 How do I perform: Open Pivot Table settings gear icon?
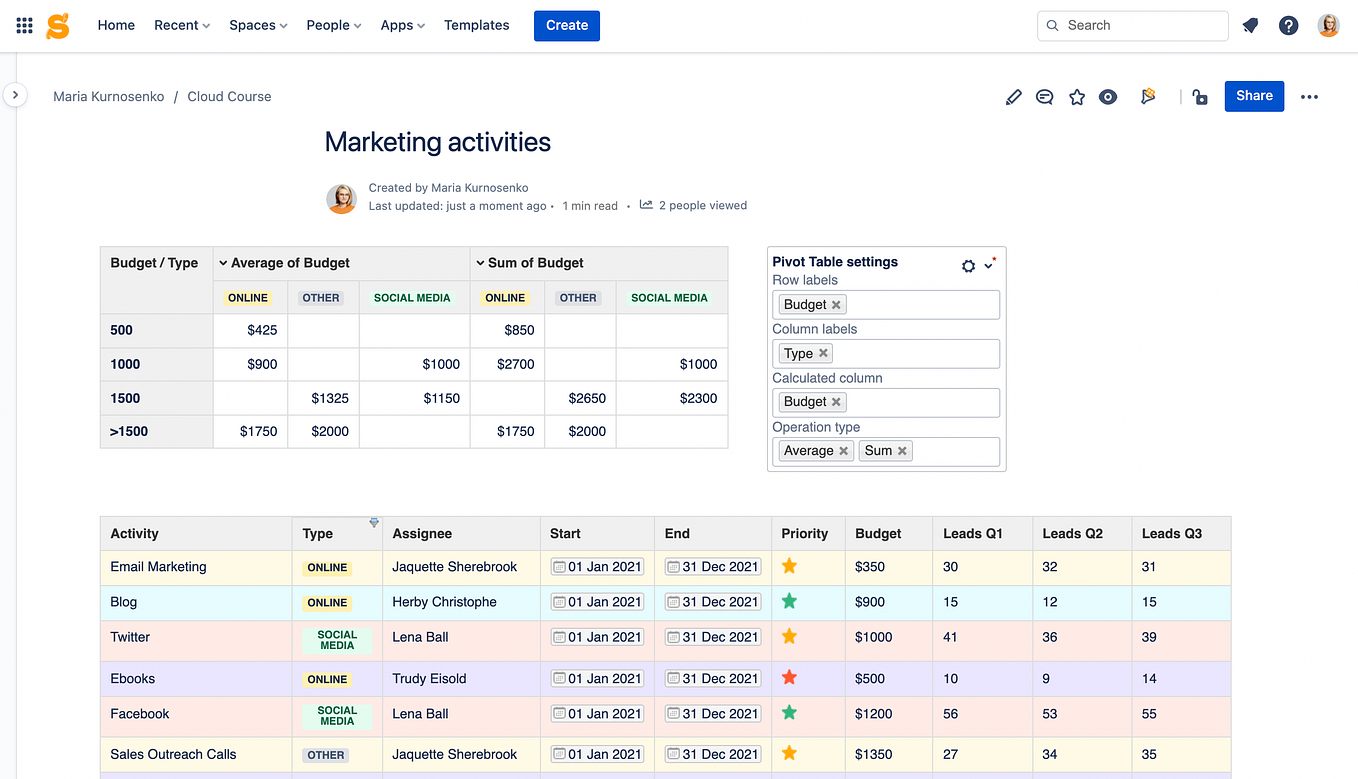click(967, 266)
